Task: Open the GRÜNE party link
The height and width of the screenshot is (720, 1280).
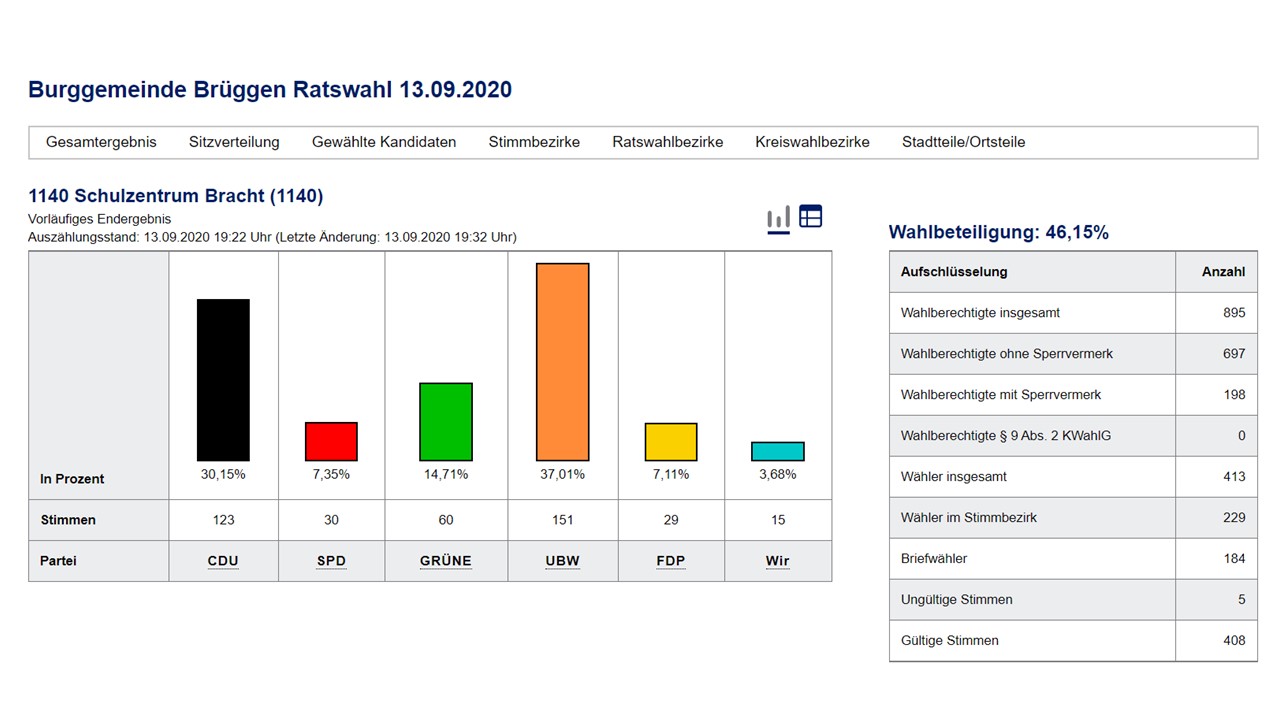Action: 446,561
